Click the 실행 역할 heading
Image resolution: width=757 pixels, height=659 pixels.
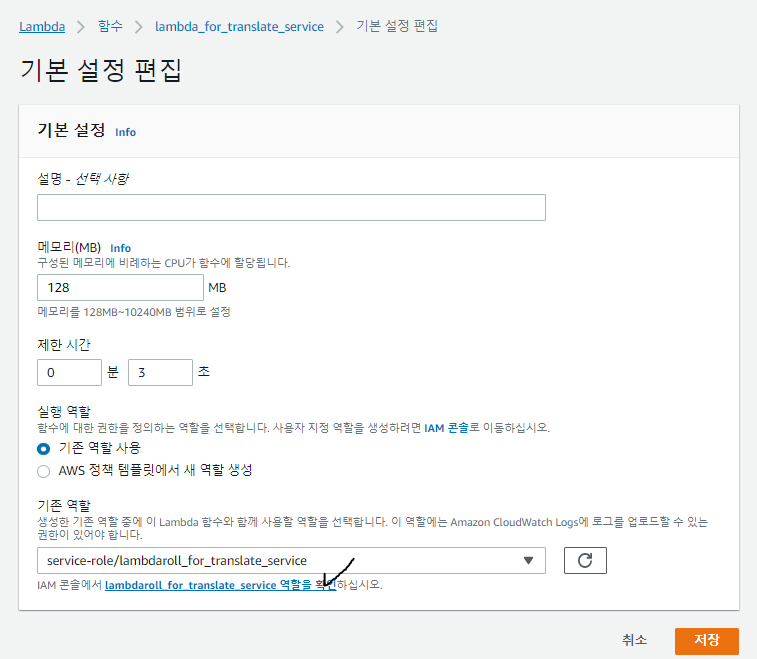tap(64, 412)
